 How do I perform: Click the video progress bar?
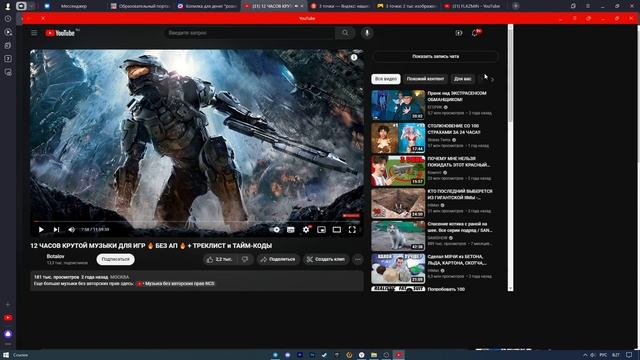click(197, 221)
